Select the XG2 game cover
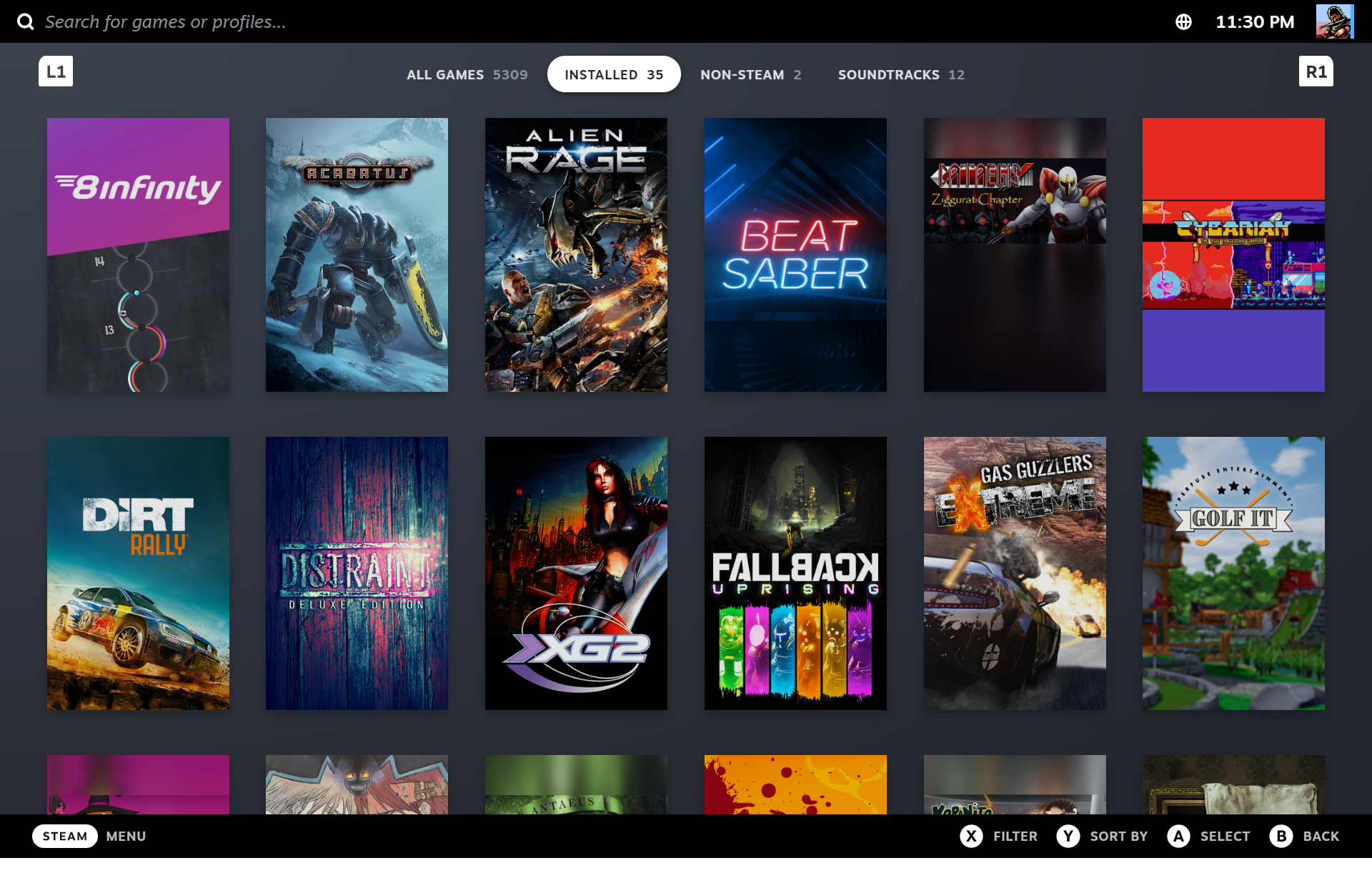Viewport: 1372px width, 873px height. point(576,573)
